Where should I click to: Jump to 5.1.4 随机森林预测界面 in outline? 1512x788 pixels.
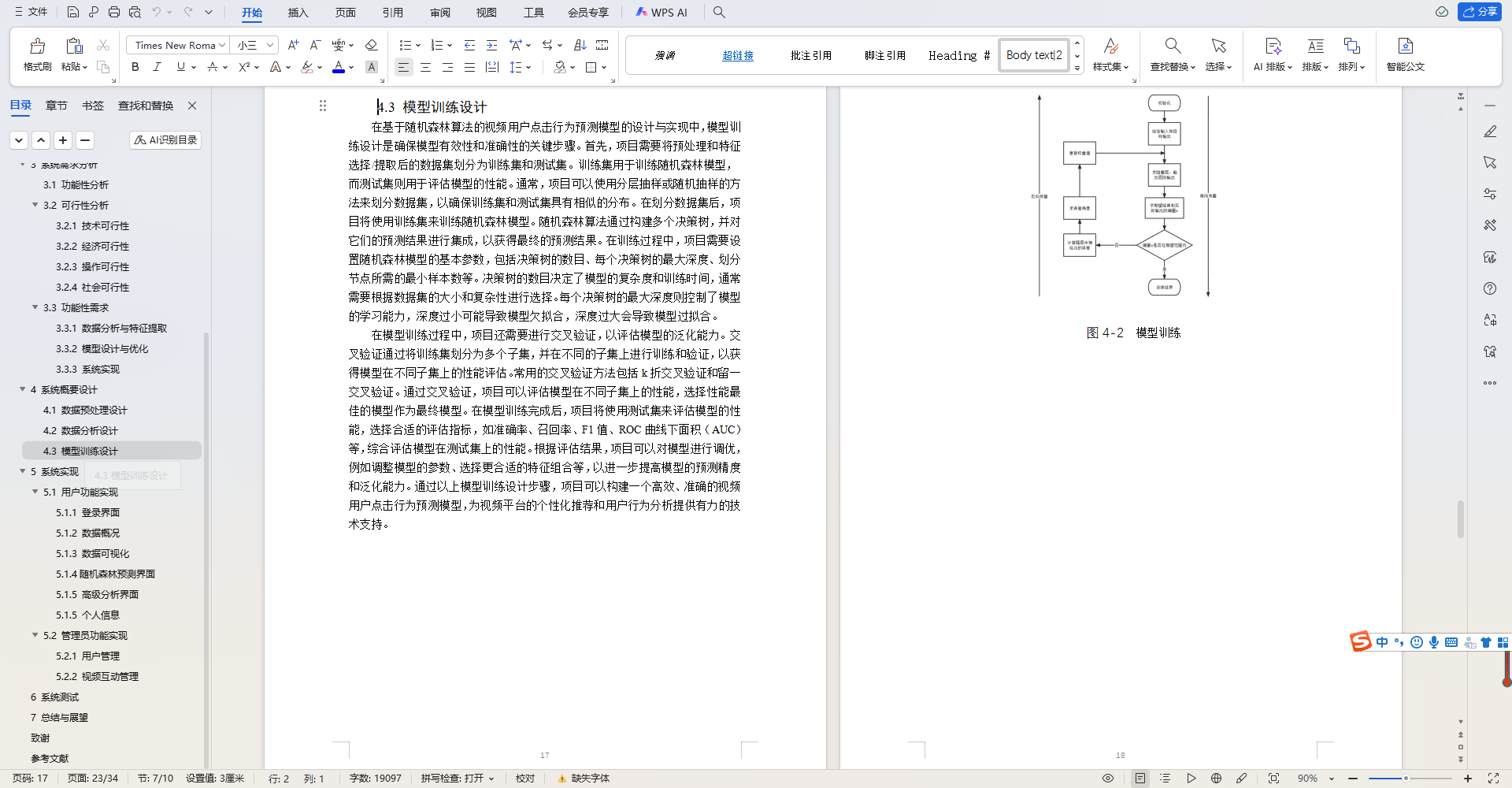coord(106,574)
